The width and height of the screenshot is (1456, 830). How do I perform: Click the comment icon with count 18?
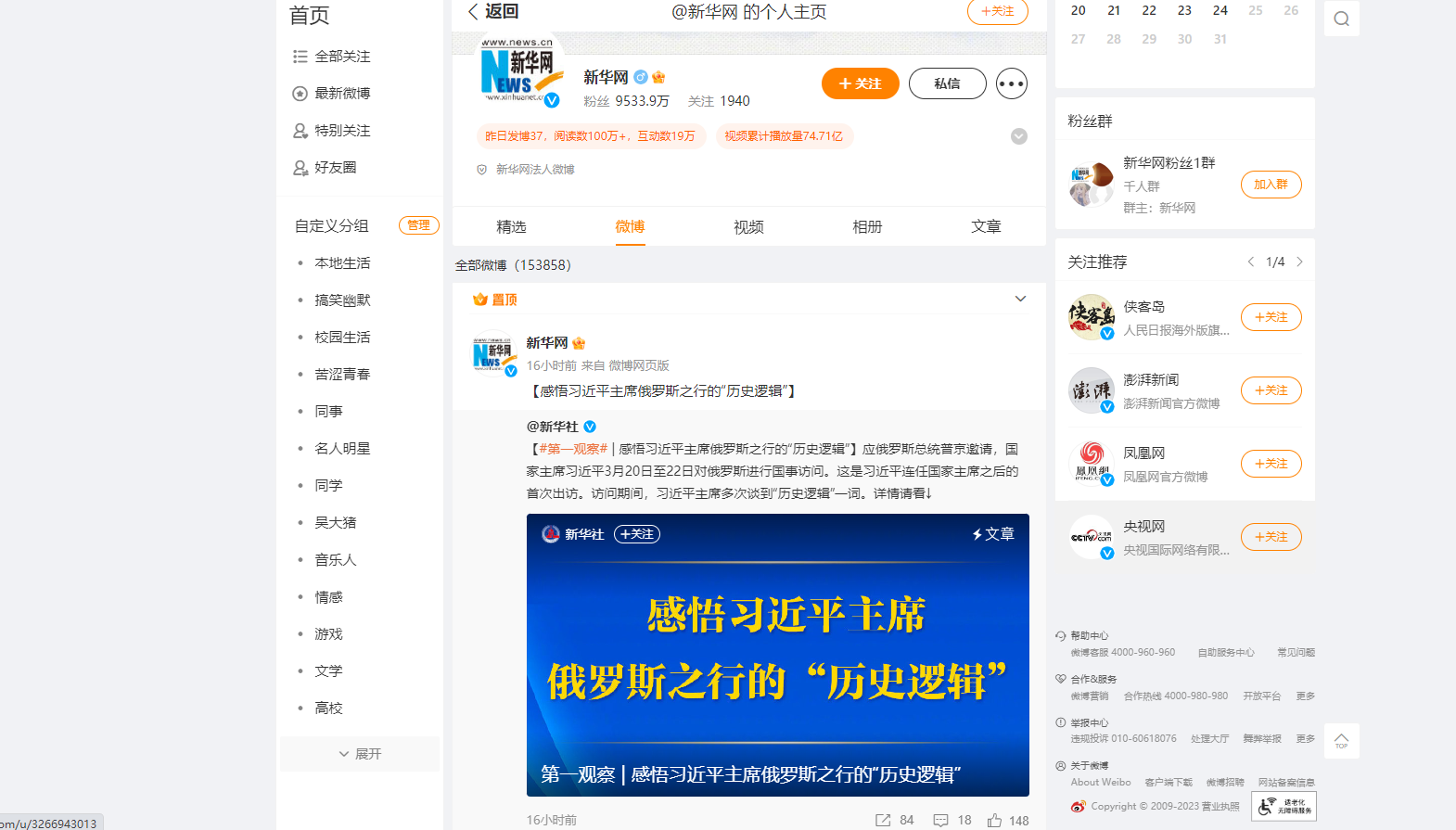click(x=940, y=820)
